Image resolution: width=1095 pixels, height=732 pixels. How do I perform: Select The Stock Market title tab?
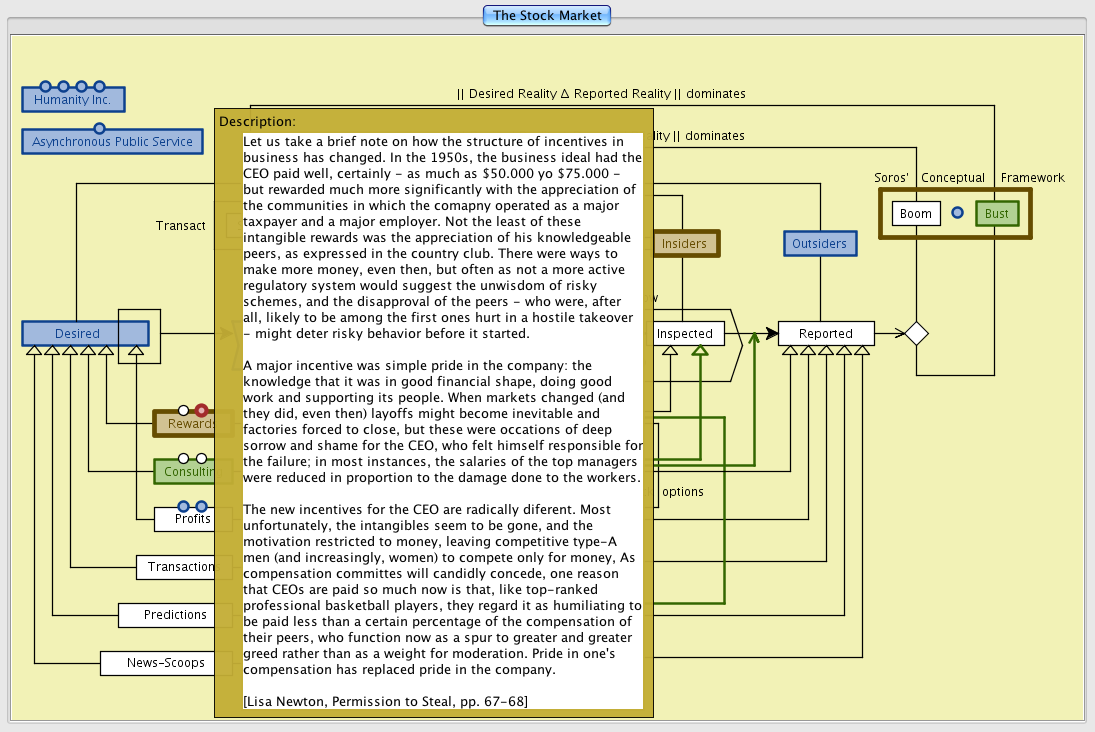pos(546,15)
